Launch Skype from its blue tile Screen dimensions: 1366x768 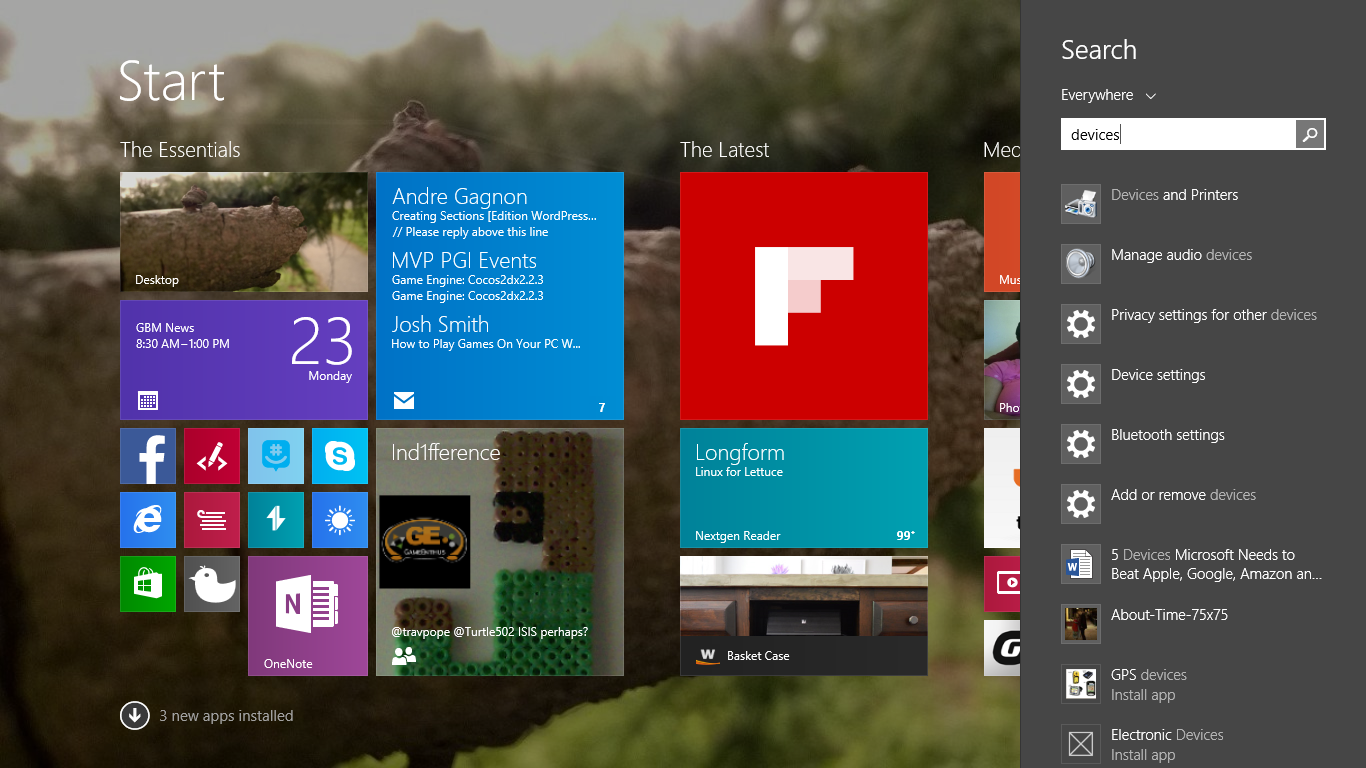[340, 456]
